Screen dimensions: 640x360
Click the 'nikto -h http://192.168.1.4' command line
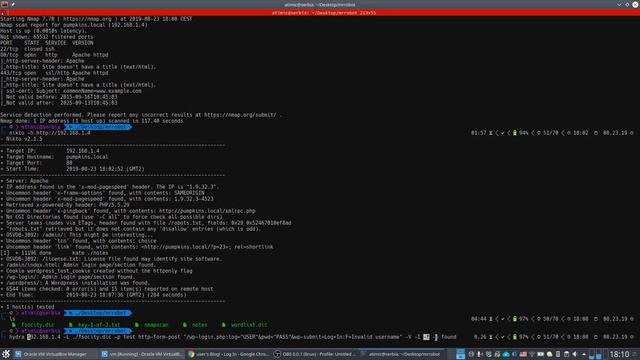[49, 133]
